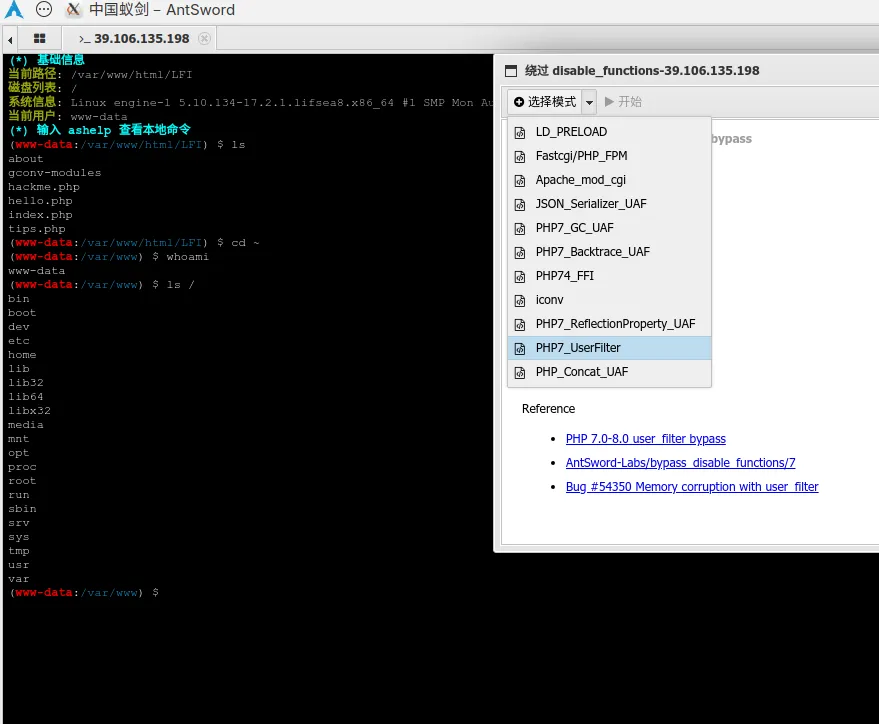The image size is (879, 724).
Task: Click file icon beside PHP_Concat_UAF
Action: point(520,373)
